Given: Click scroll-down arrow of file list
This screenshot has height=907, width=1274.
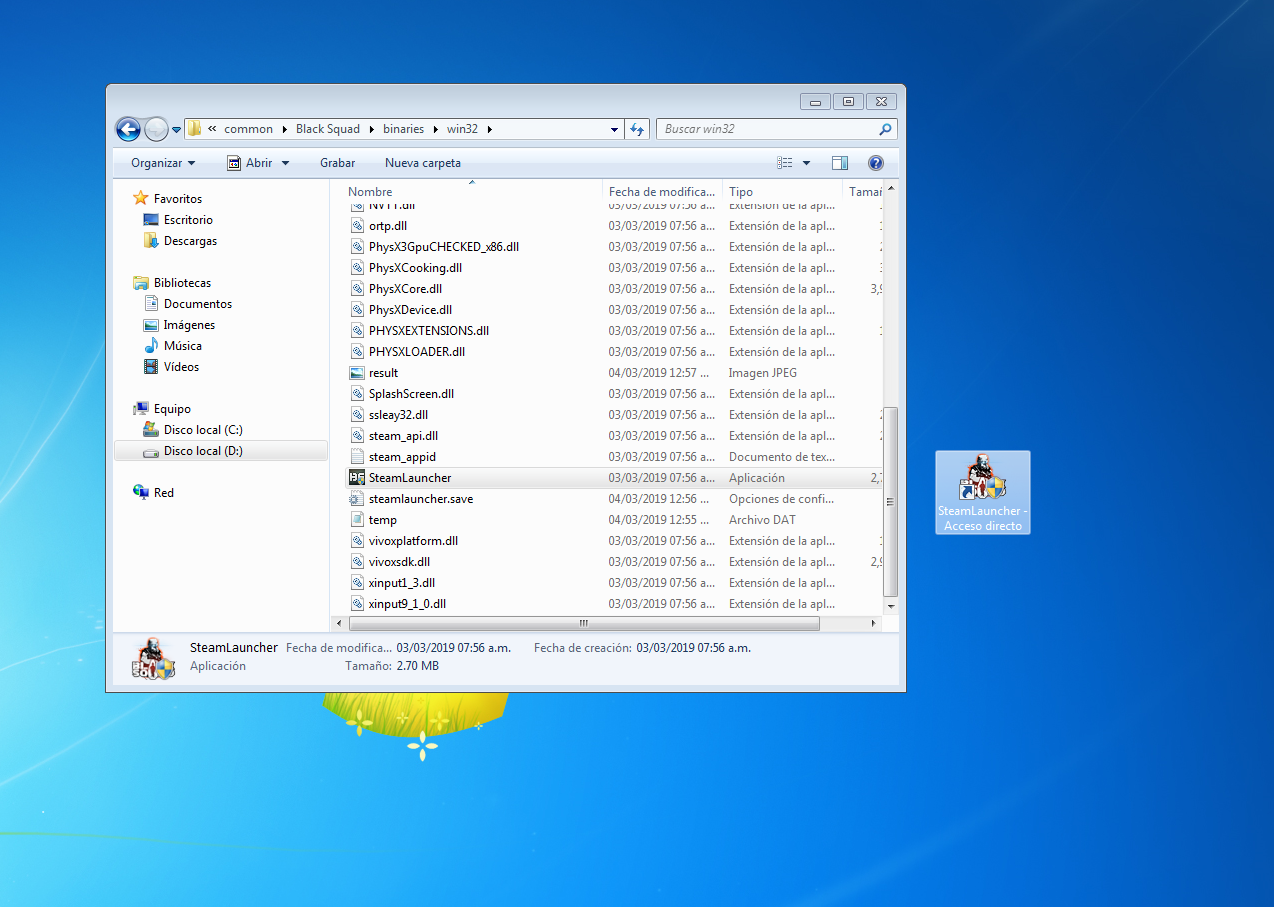Looking at the screenshot, I should coord(891,607).
